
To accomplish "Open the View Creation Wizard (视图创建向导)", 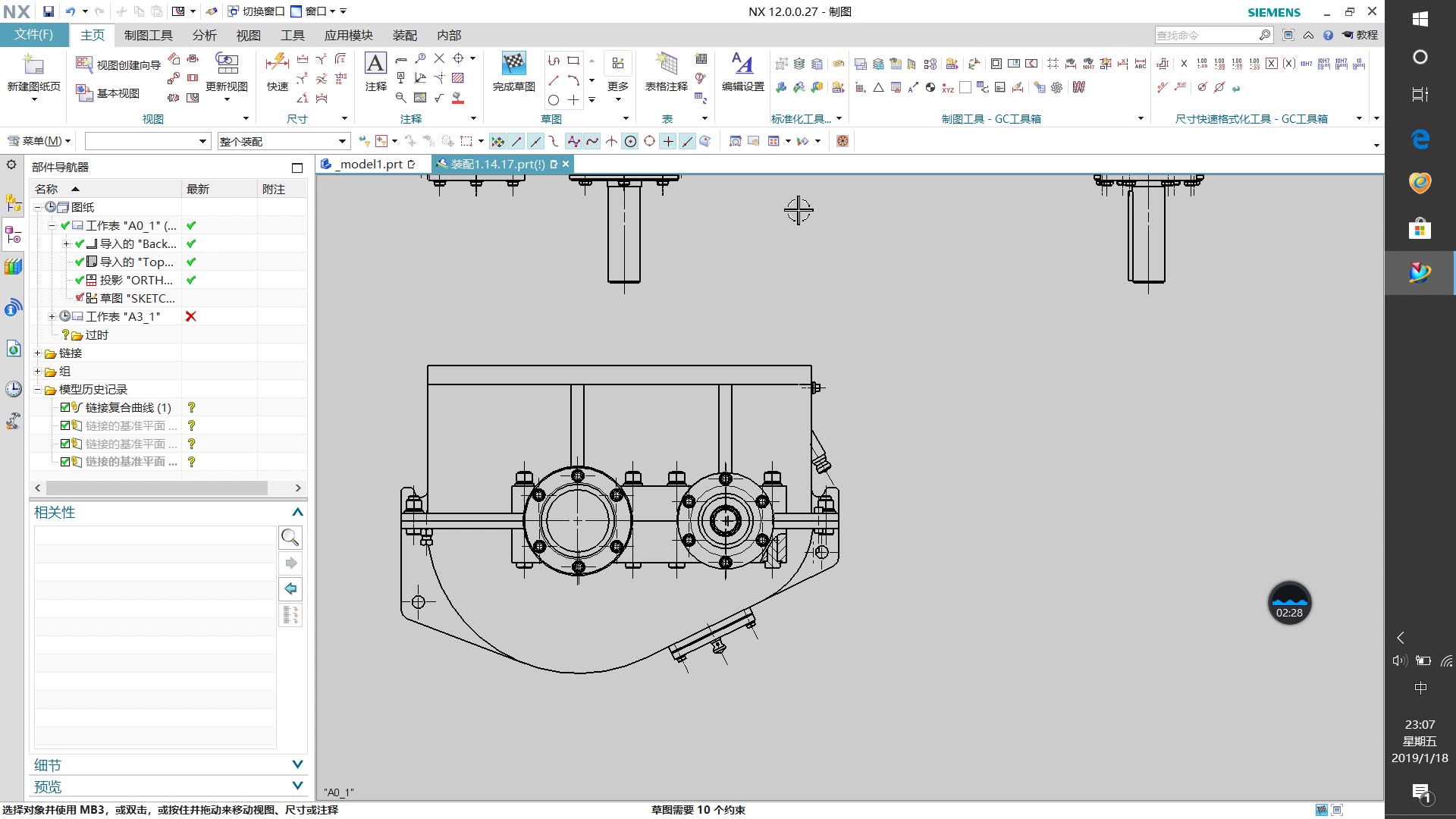I will [x=118, y=65].
